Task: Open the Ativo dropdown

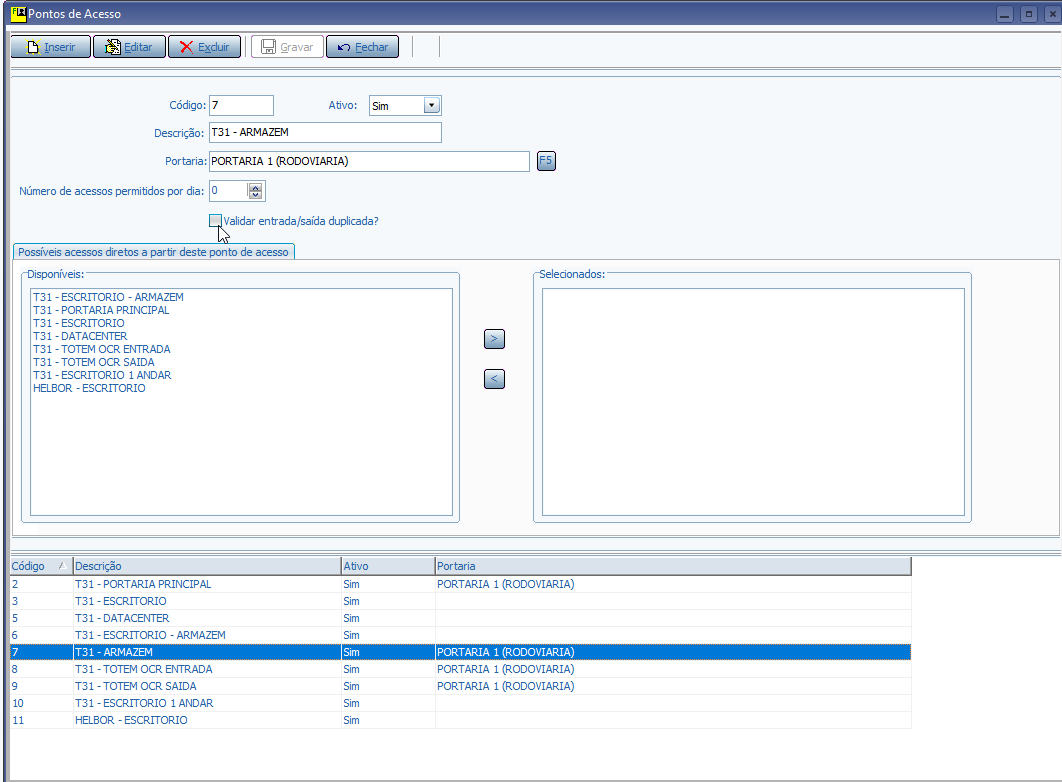Action: pos(431,106)
